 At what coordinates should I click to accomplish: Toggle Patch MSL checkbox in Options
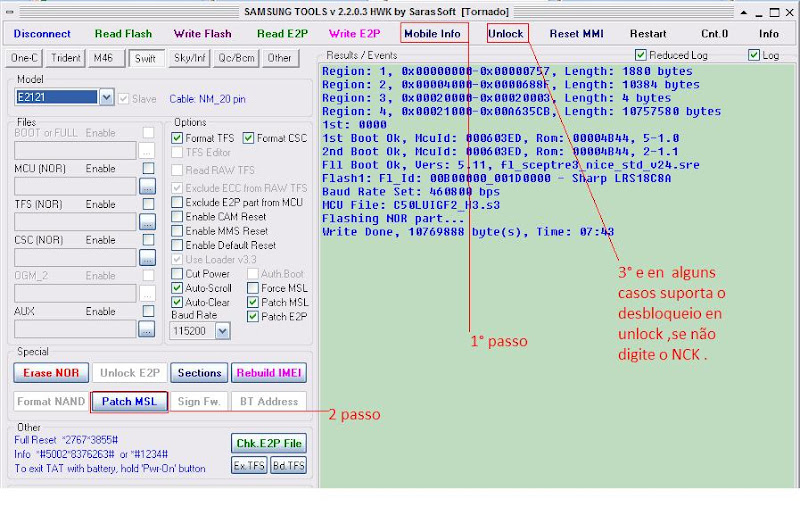click(x=253, y=302)
